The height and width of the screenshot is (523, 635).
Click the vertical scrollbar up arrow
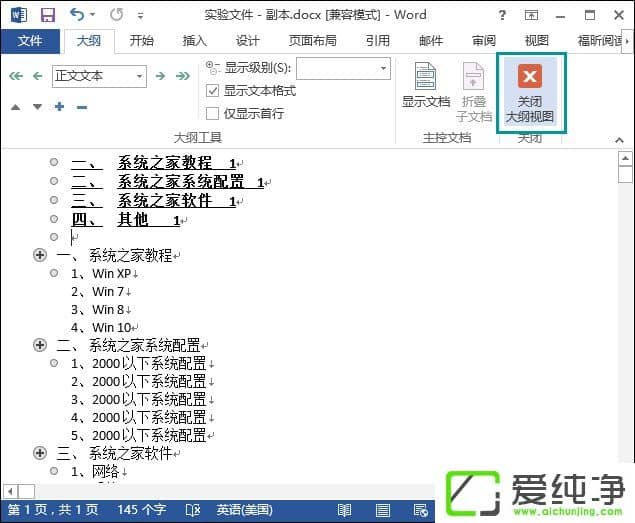tap(625, 158)
